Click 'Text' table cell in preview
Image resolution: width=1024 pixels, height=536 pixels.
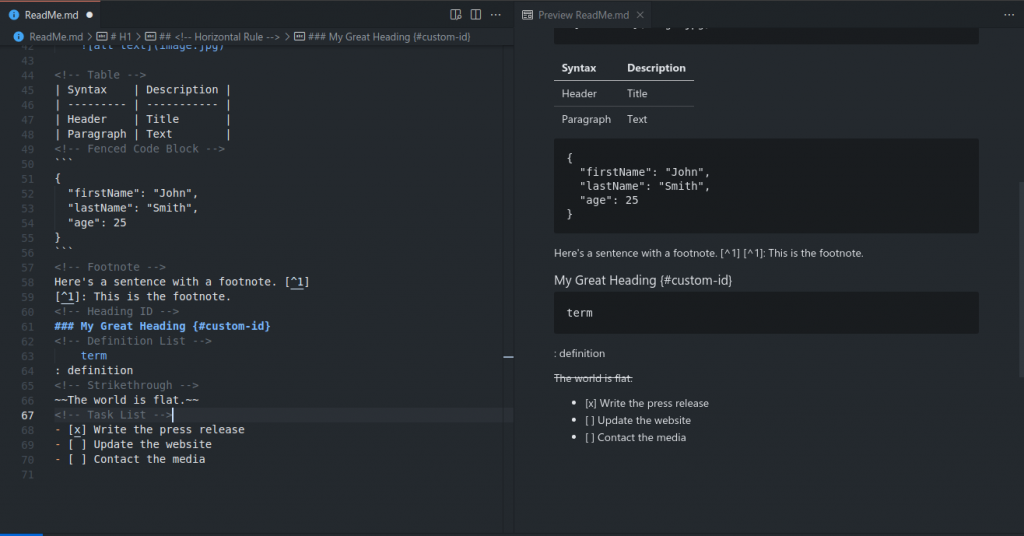pyautogui.click(x=637, y=119)
